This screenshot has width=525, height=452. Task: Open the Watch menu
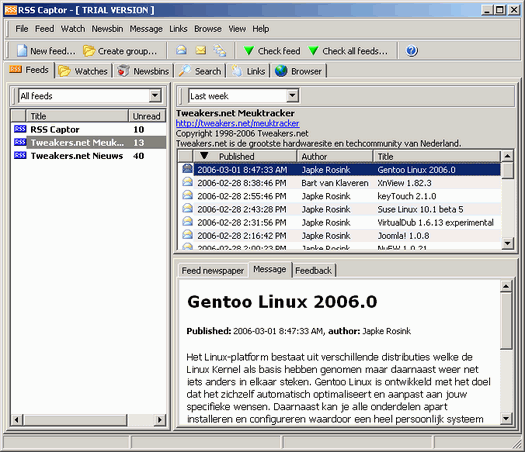[x=73, y=29]
